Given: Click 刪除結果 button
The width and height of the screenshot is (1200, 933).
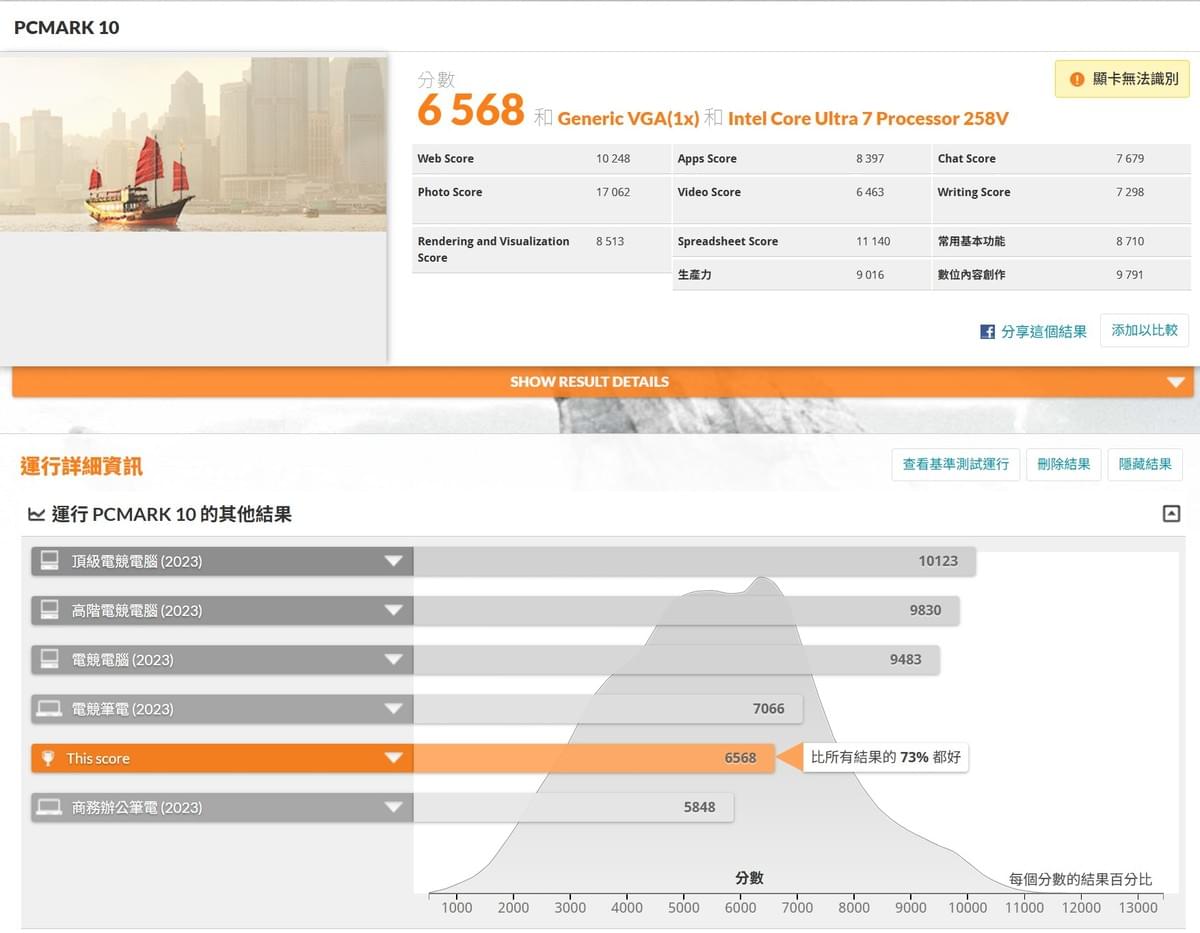Looking at the screenshot, I should pyautogui.click(x=1063, y=464).
